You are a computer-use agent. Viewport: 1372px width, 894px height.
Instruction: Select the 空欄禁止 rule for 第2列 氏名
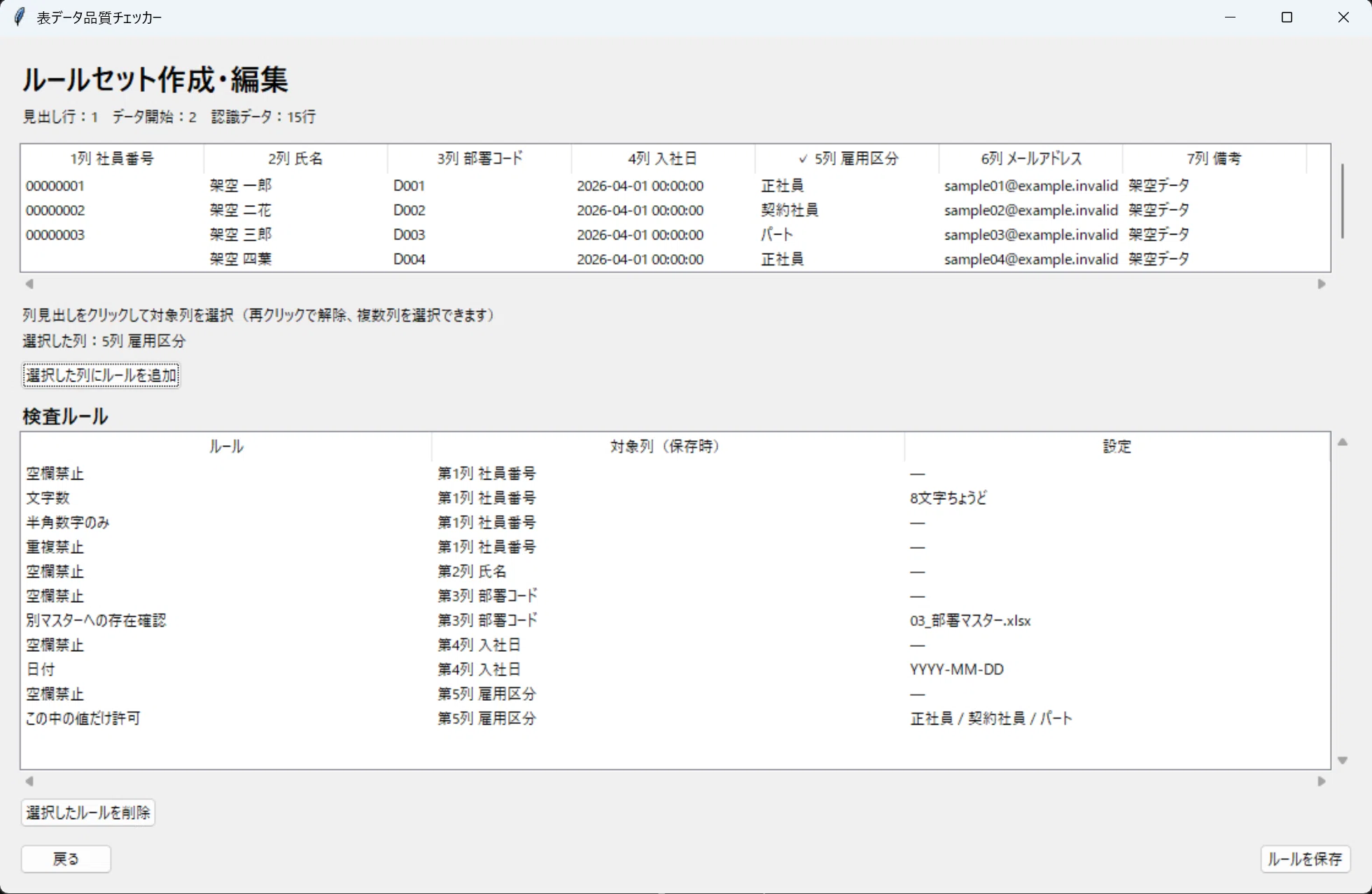pos(675,571)
